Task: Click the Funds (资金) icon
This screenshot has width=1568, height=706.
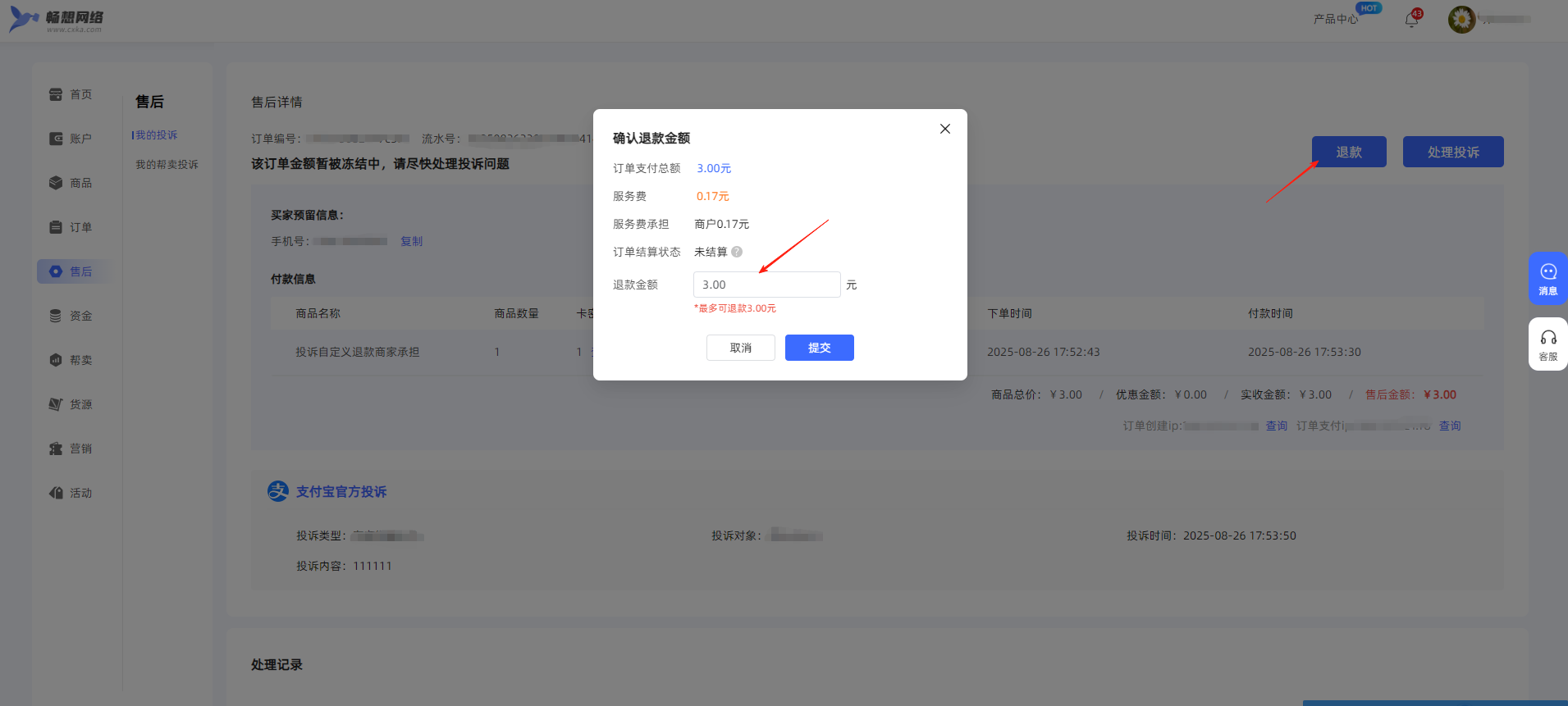Action: pyautogui.click(x=56, y=316)
